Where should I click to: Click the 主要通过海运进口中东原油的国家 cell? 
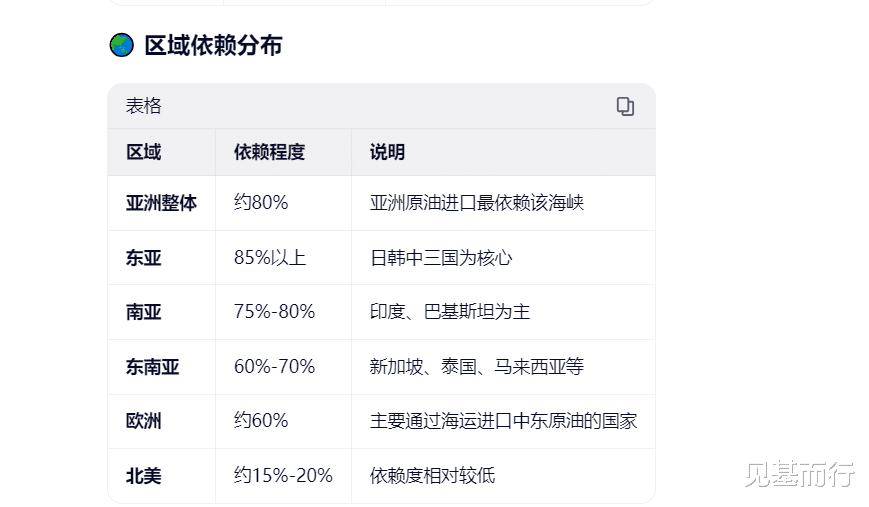pyautogui.click(x=503, y=421)
